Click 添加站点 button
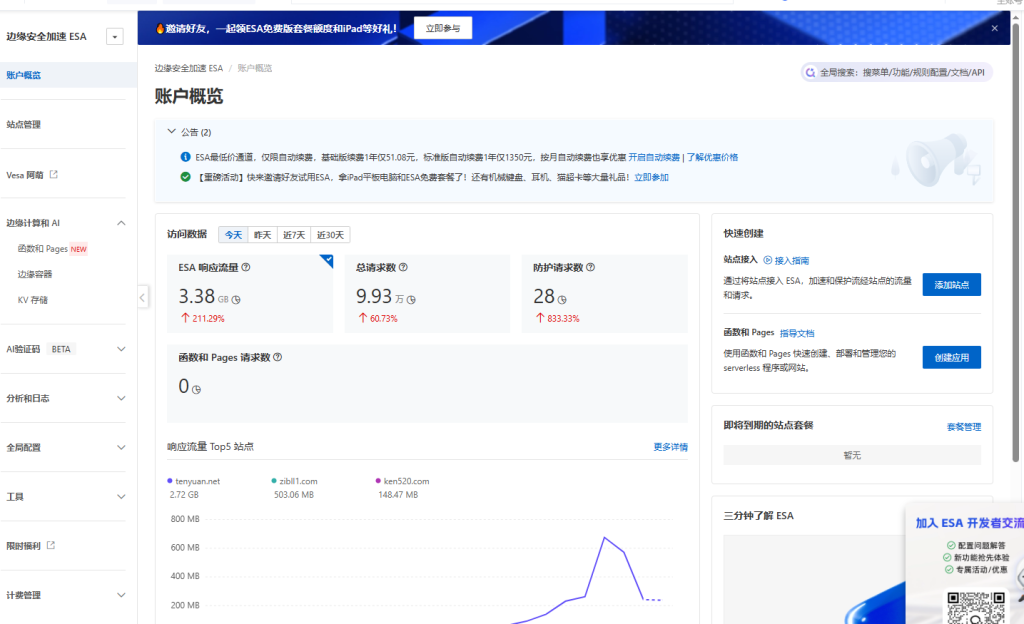 tap(952, 285)
